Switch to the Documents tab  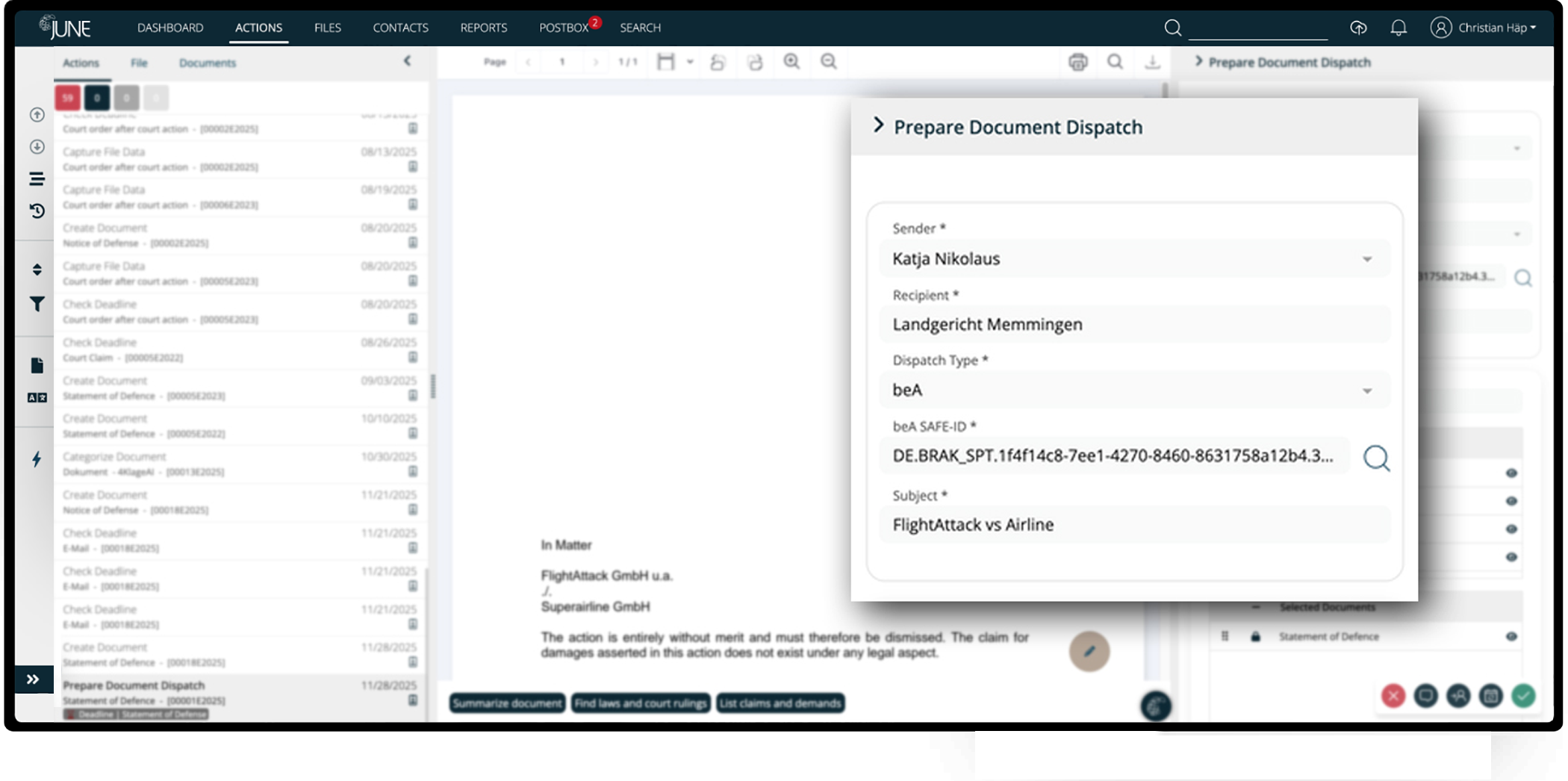(207, 63)
